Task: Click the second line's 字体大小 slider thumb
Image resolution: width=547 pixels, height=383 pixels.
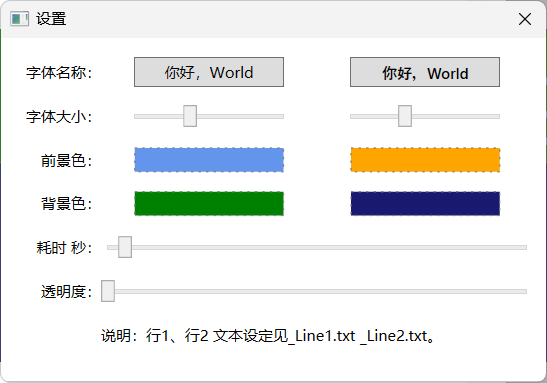Action: point(405,116)
